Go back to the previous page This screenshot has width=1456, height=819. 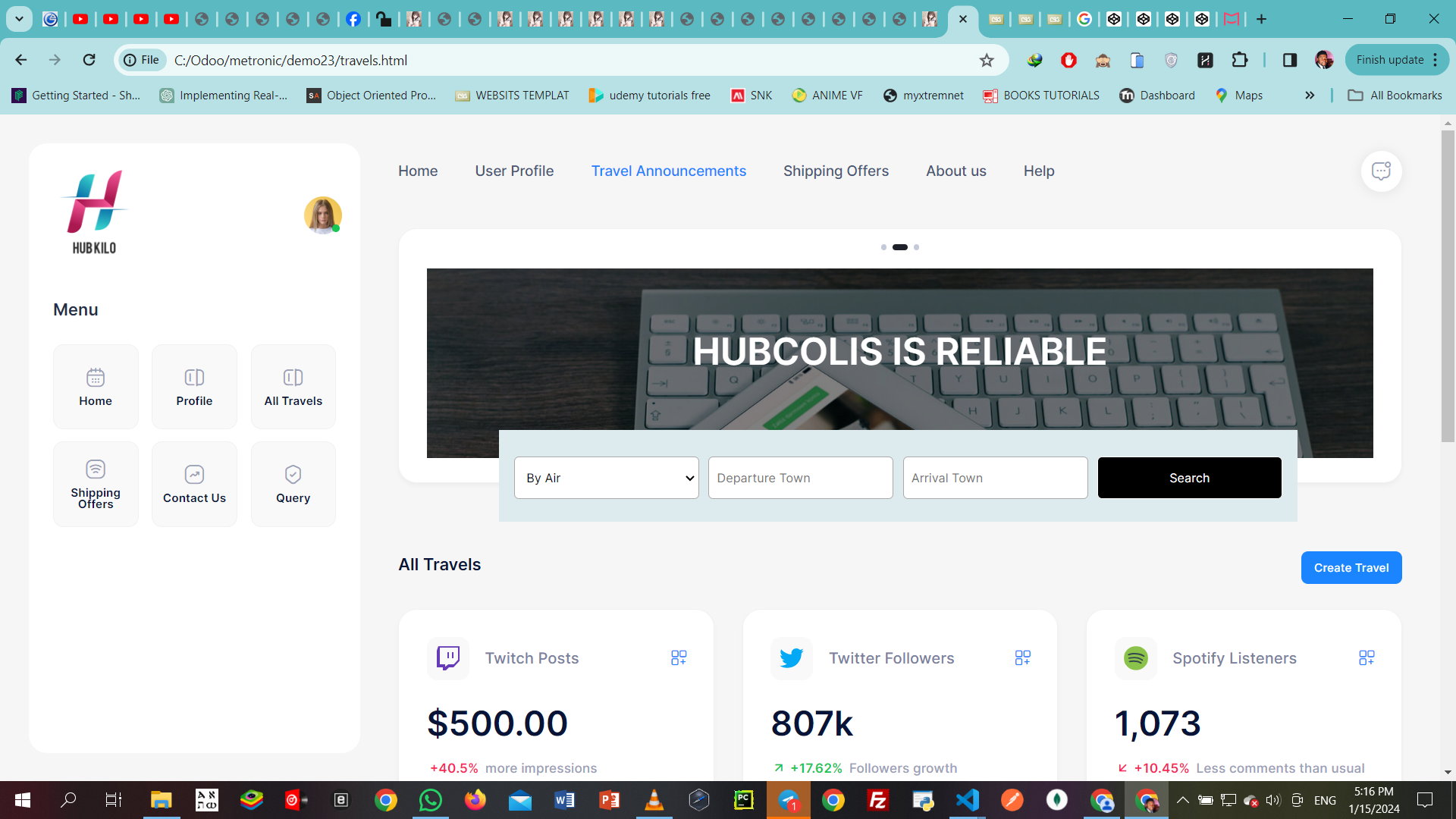tap(21, 60)
